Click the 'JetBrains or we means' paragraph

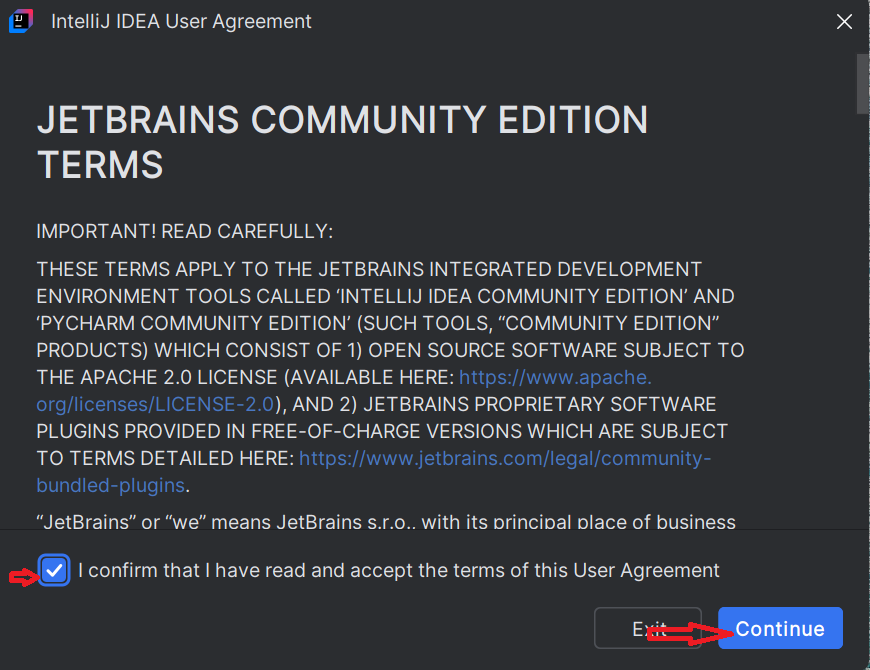pos(386,521)
